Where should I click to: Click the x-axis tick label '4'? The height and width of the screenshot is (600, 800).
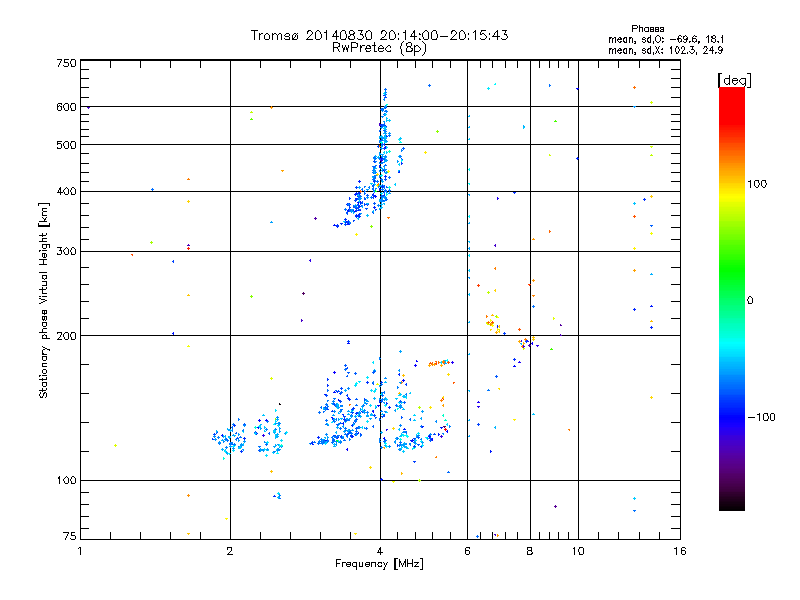click(380, 551)
